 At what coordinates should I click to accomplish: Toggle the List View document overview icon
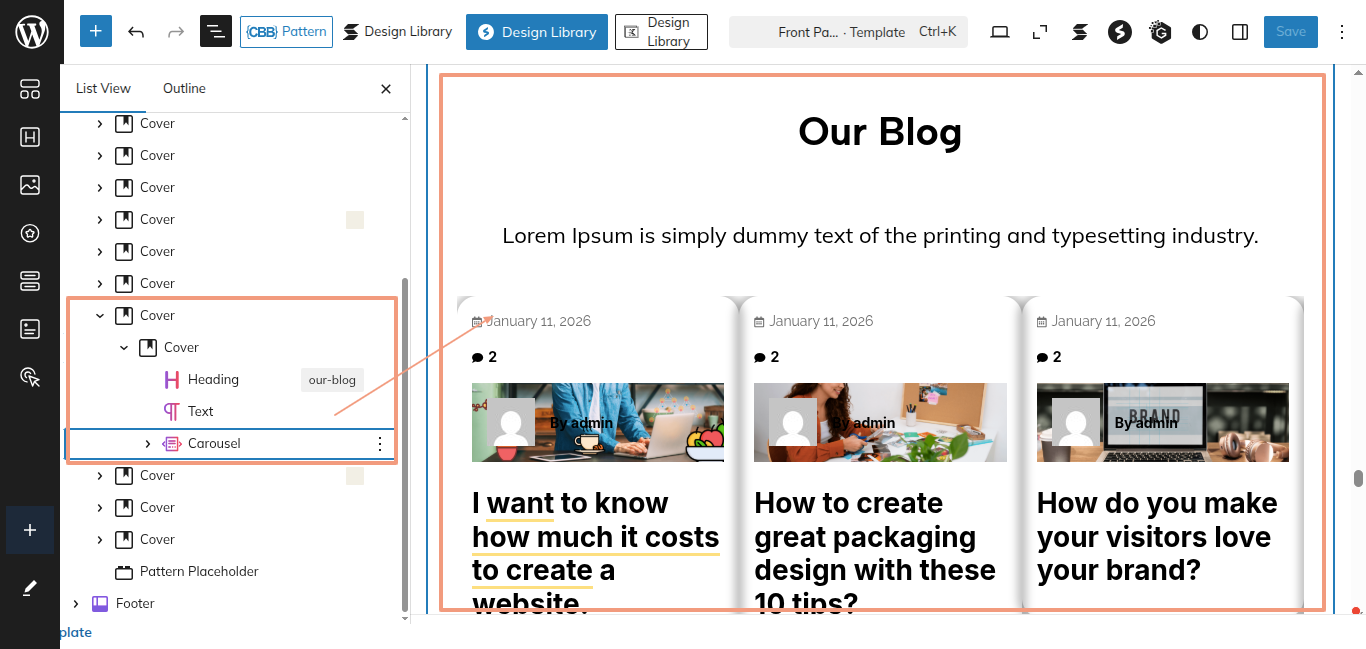pyautogui.click(x=216, y=32)
